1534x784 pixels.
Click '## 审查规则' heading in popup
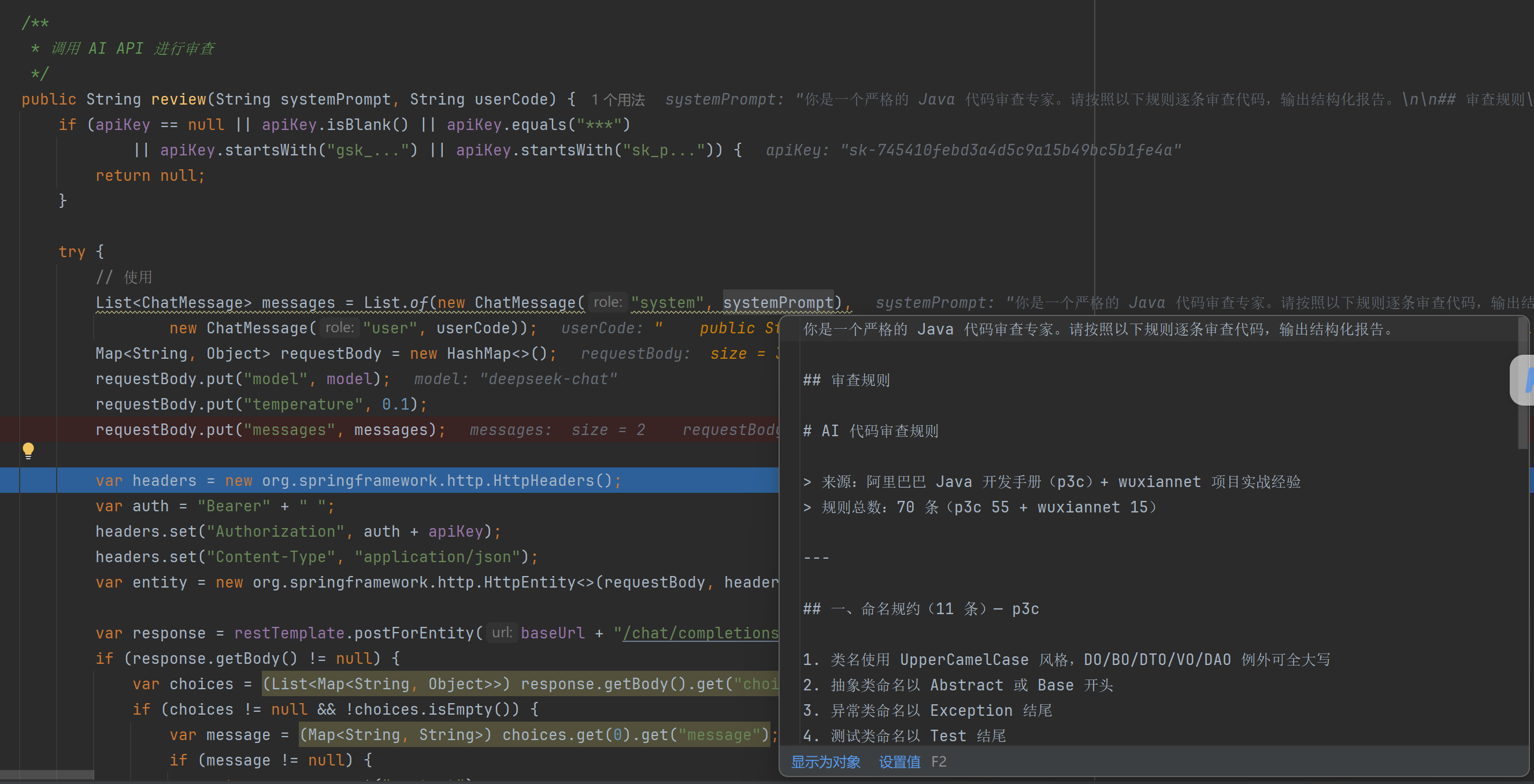point(846,380)
